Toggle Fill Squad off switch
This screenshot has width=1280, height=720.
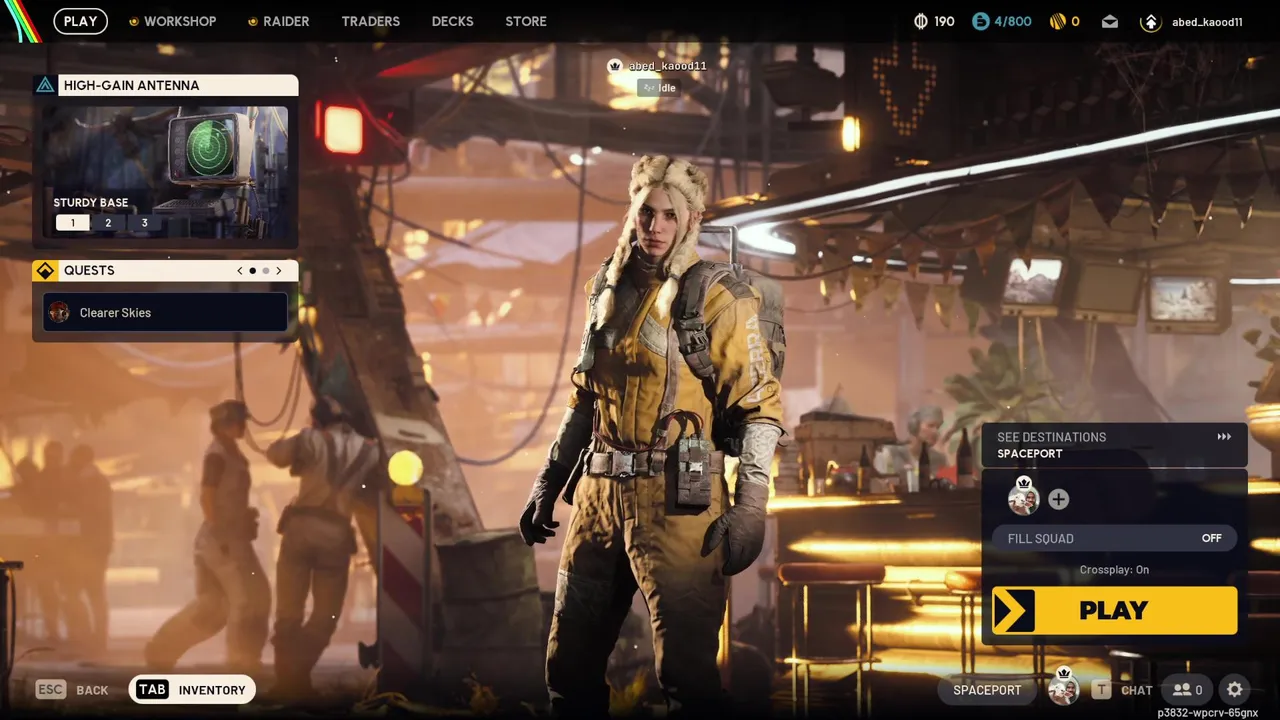1114,538
